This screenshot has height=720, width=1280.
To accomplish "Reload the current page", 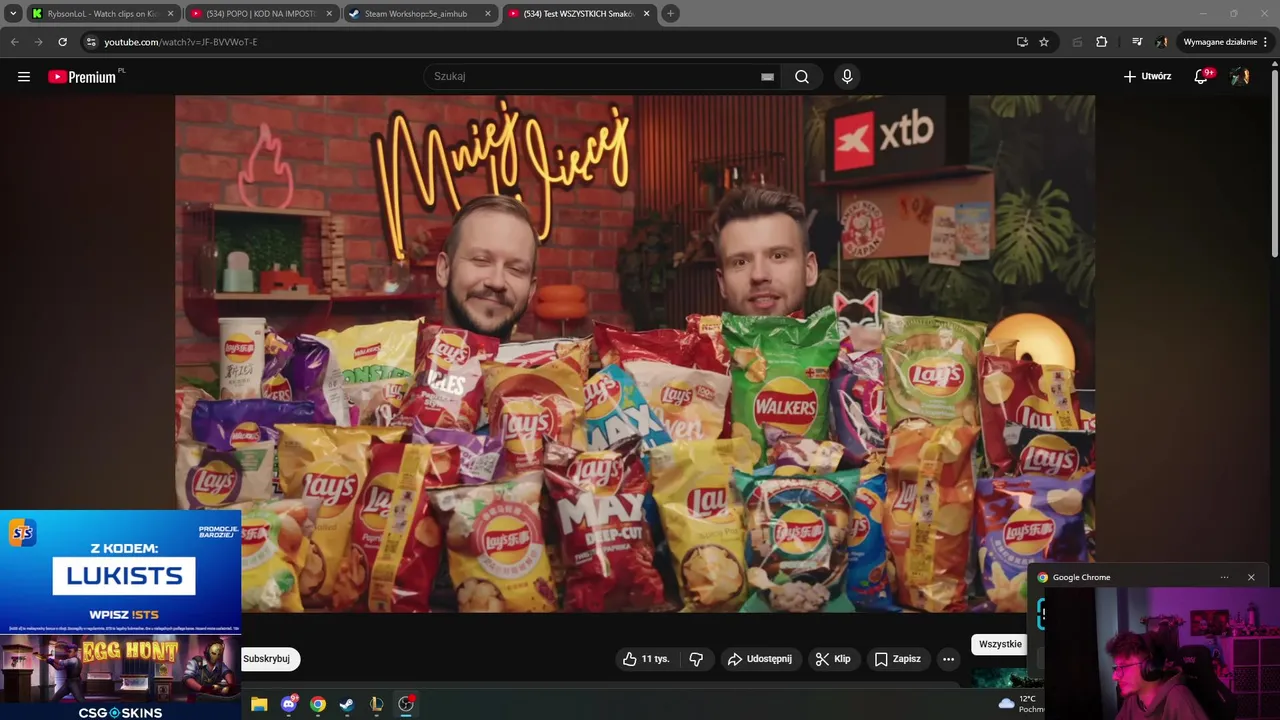I will [62, 42].
